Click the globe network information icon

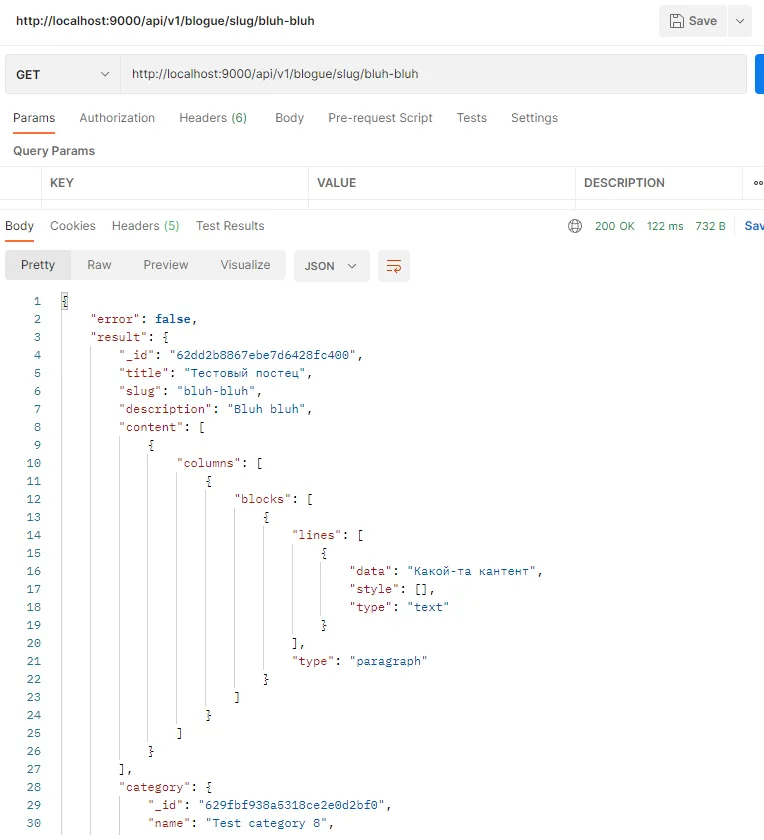575,226
